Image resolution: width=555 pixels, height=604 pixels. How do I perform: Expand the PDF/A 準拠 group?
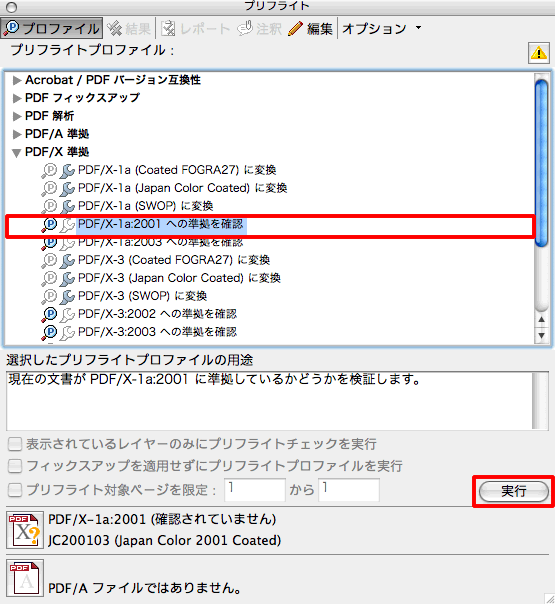(17, 134)
